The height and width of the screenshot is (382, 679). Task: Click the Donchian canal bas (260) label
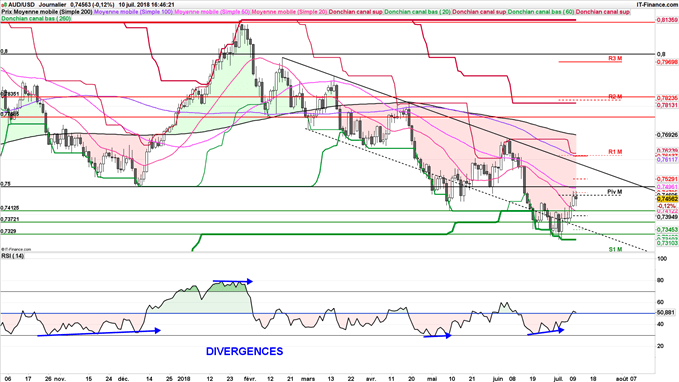[36, 19]
